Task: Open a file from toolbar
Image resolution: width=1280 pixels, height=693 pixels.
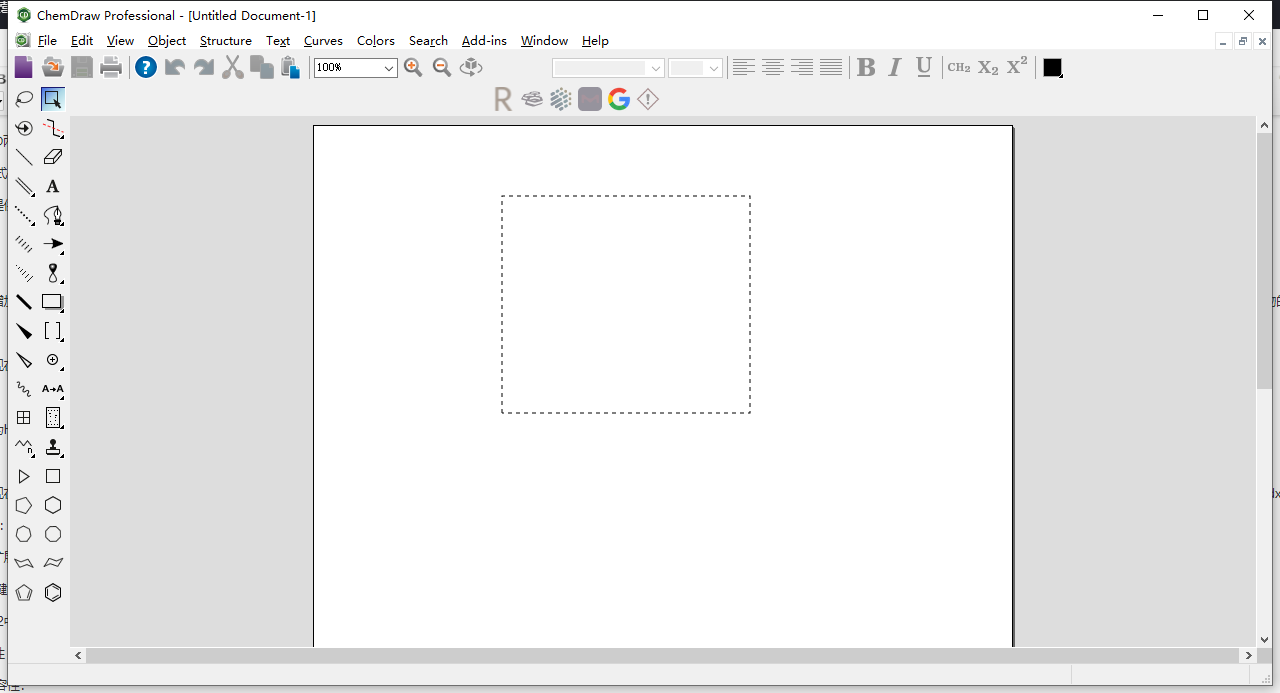Action: 53,67
